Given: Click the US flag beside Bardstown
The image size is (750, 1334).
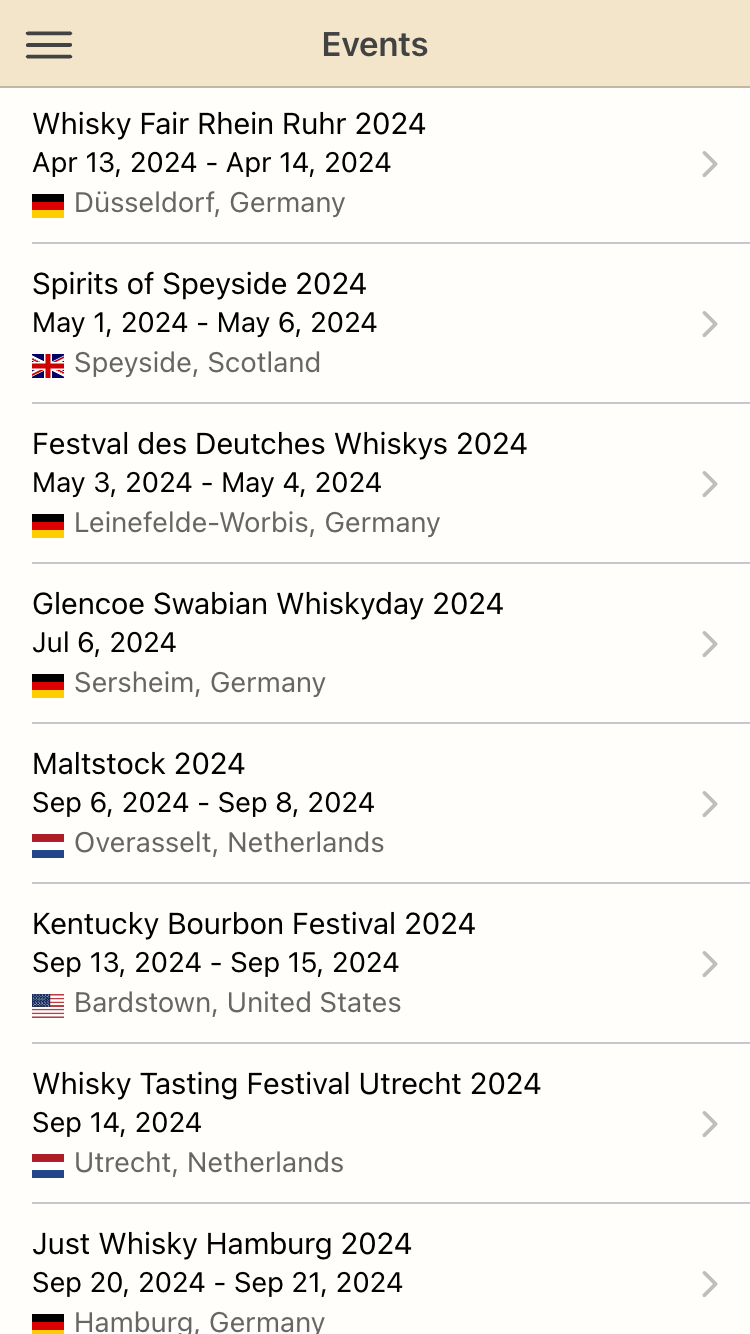Looking at the screenshot, I should pos(48,1005).
